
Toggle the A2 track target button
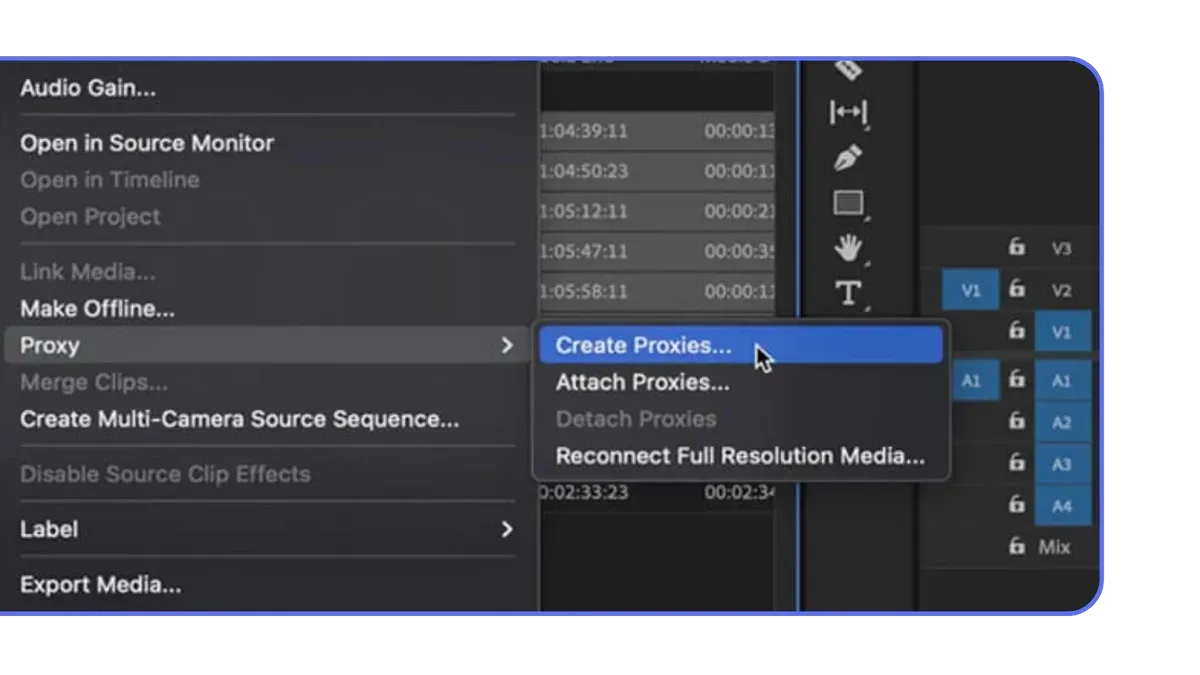(x=1062, y=422)
